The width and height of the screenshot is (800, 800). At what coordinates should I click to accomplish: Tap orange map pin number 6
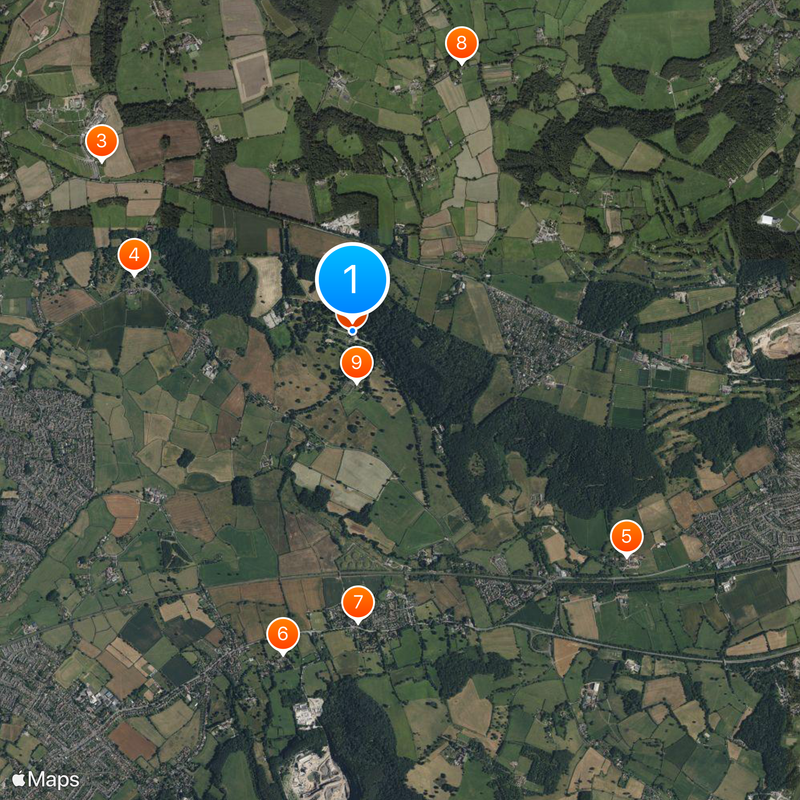pos(283,635)
